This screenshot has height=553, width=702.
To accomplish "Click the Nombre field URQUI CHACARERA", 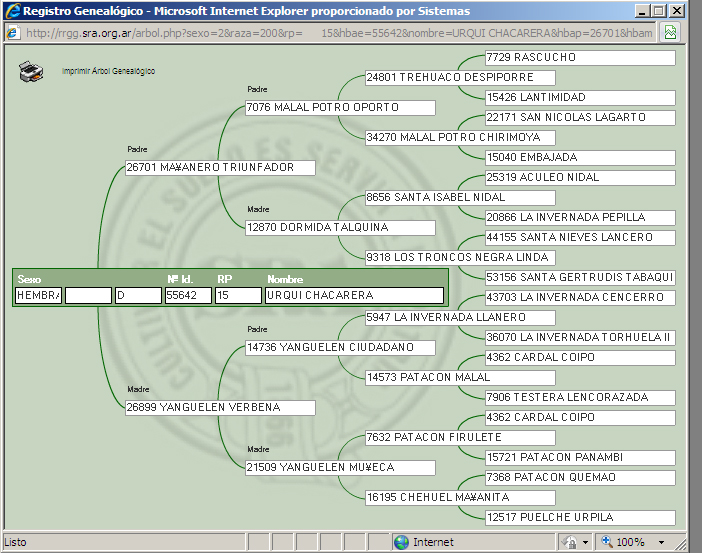I will coord(354,296).
